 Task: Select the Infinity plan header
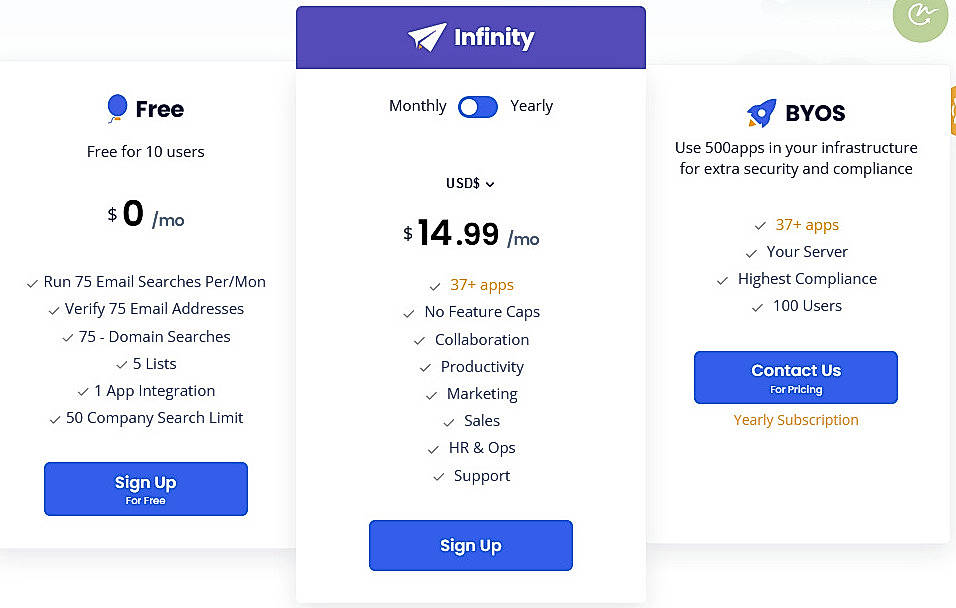470,35
